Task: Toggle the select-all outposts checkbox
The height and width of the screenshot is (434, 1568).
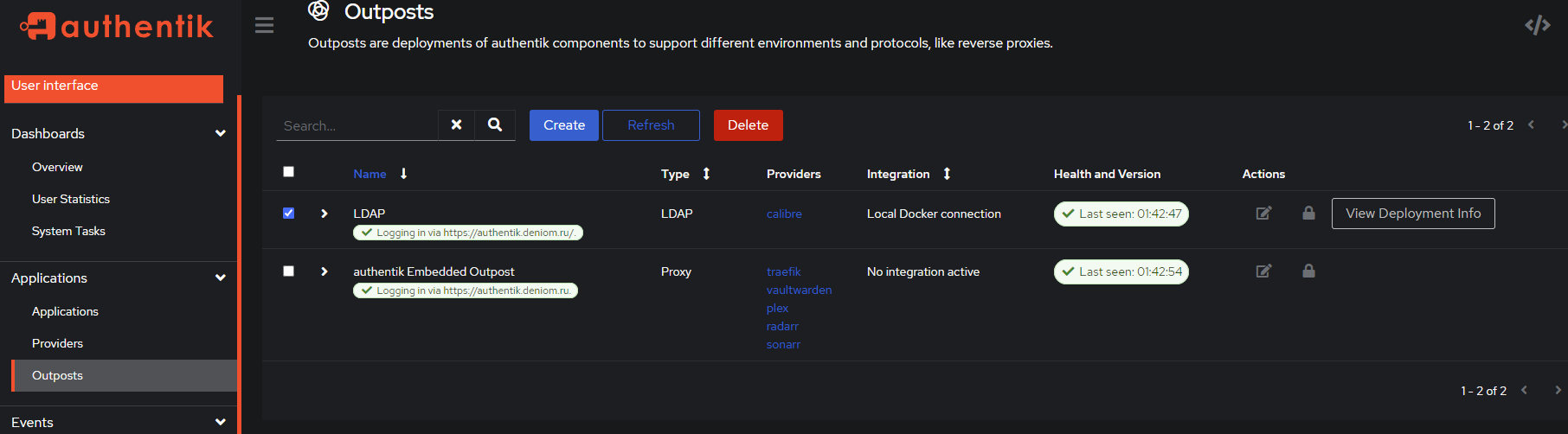Action: 289,172
